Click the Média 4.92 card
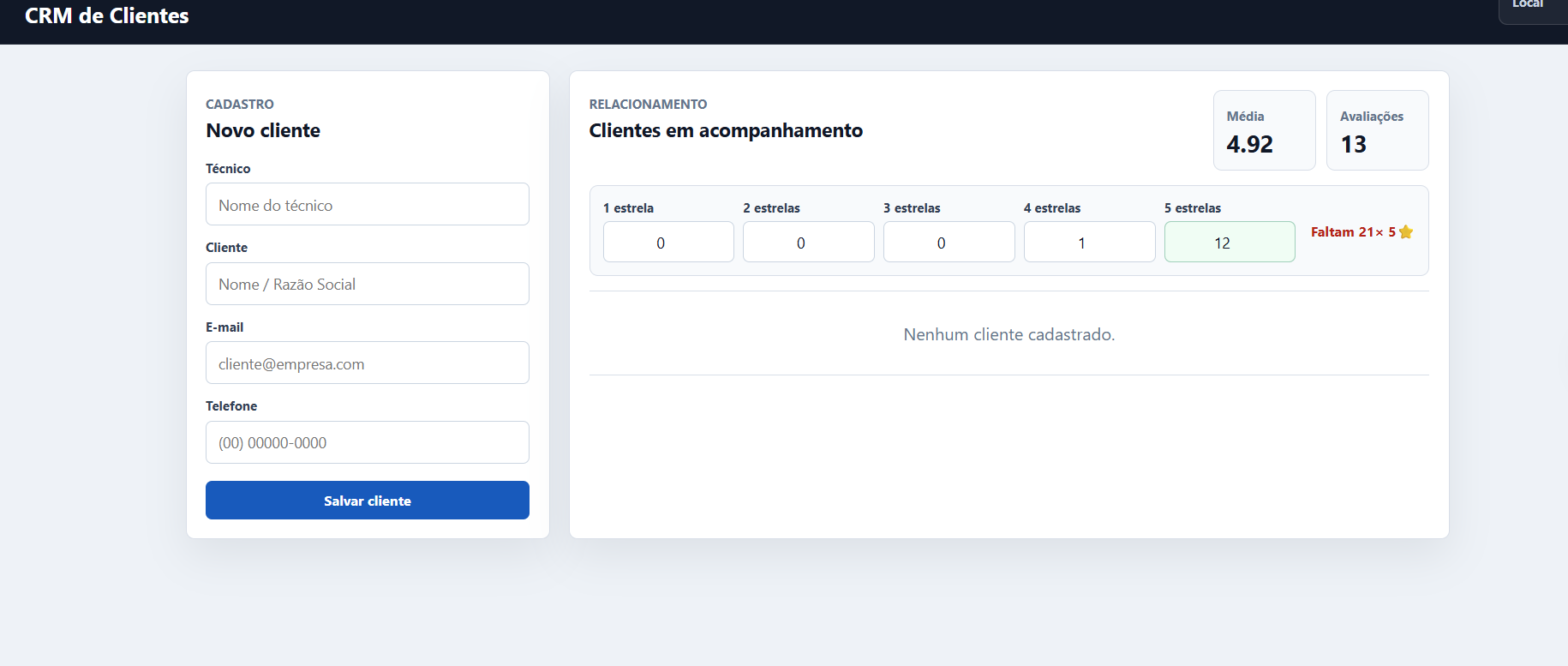Screen dimensions: 1568x666 (1264, 130)
